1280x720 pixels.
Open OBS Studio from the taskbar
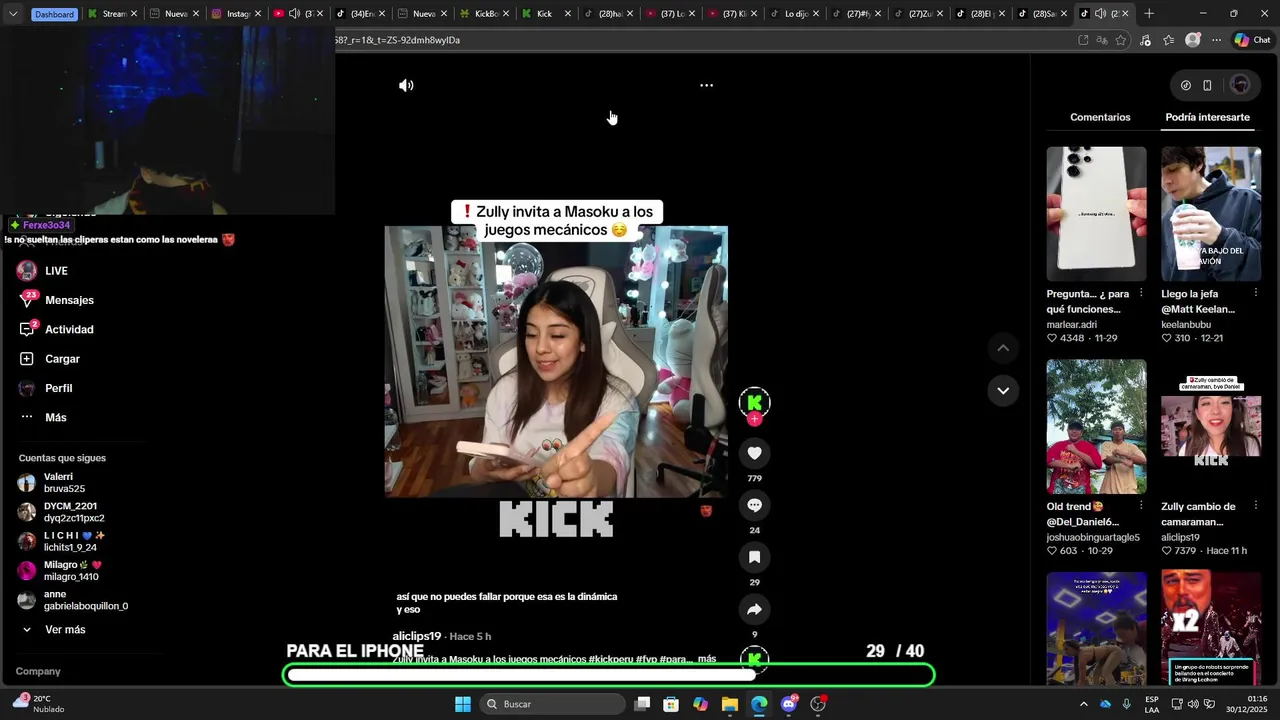[x=818, y=704]
